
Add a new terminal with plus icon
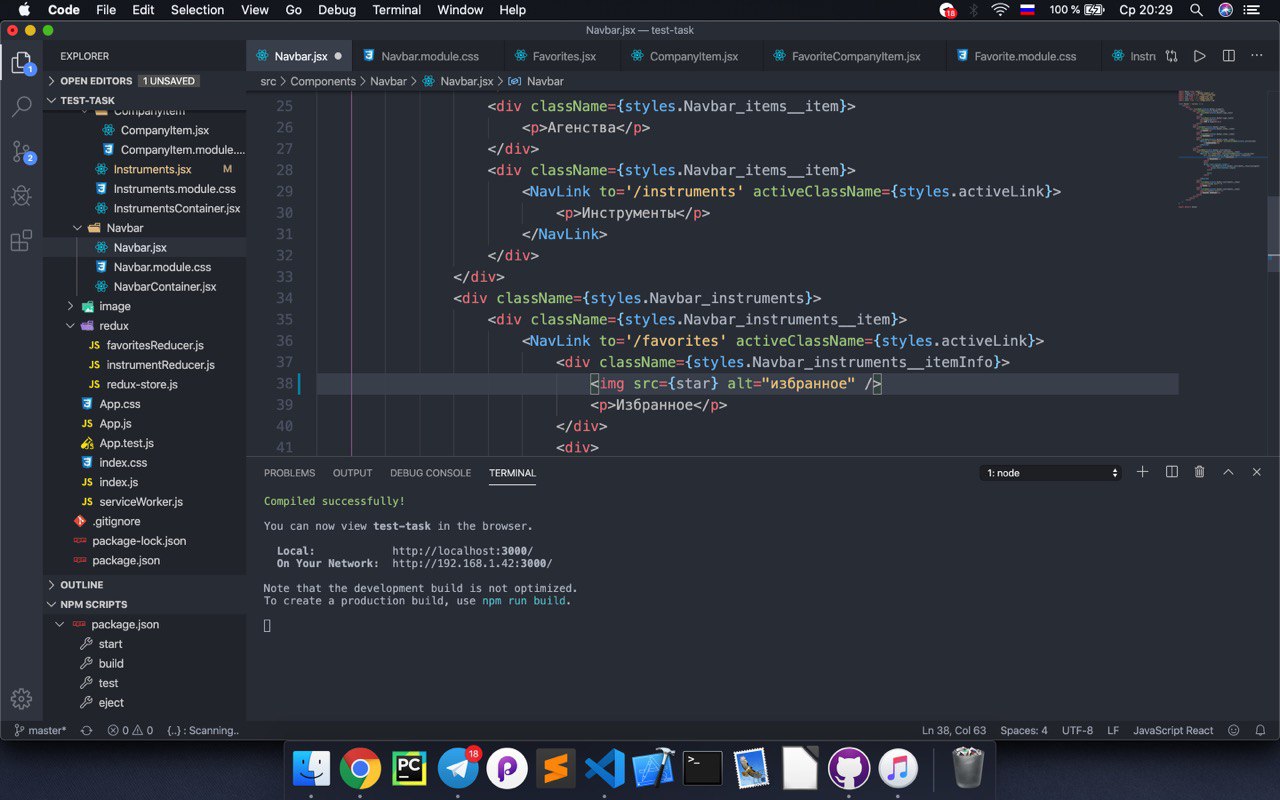[1143, 472]
